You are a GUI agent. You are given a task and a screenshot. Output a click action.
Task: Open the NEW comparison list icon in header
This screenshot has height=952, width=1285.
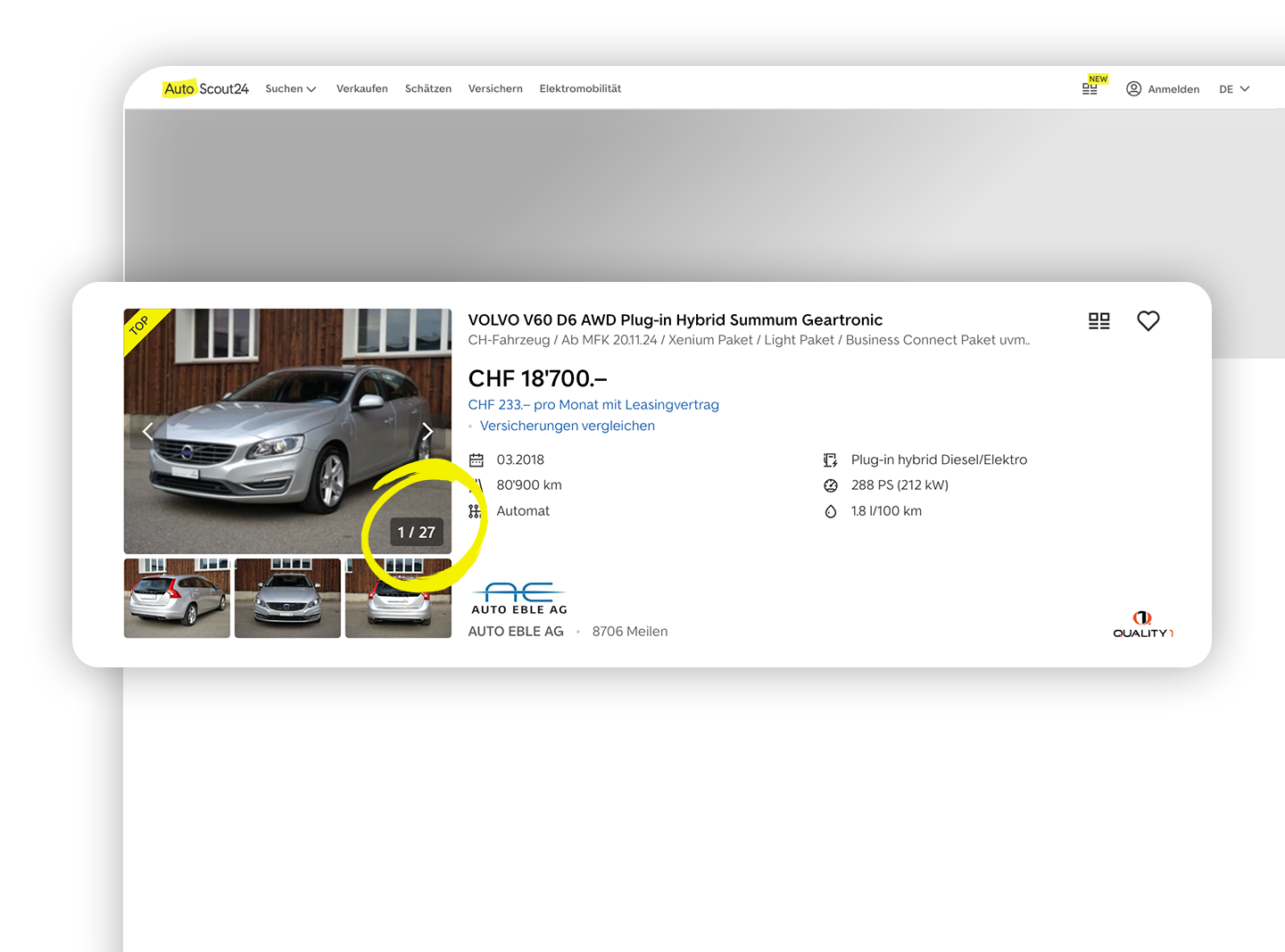(1090, 88)
